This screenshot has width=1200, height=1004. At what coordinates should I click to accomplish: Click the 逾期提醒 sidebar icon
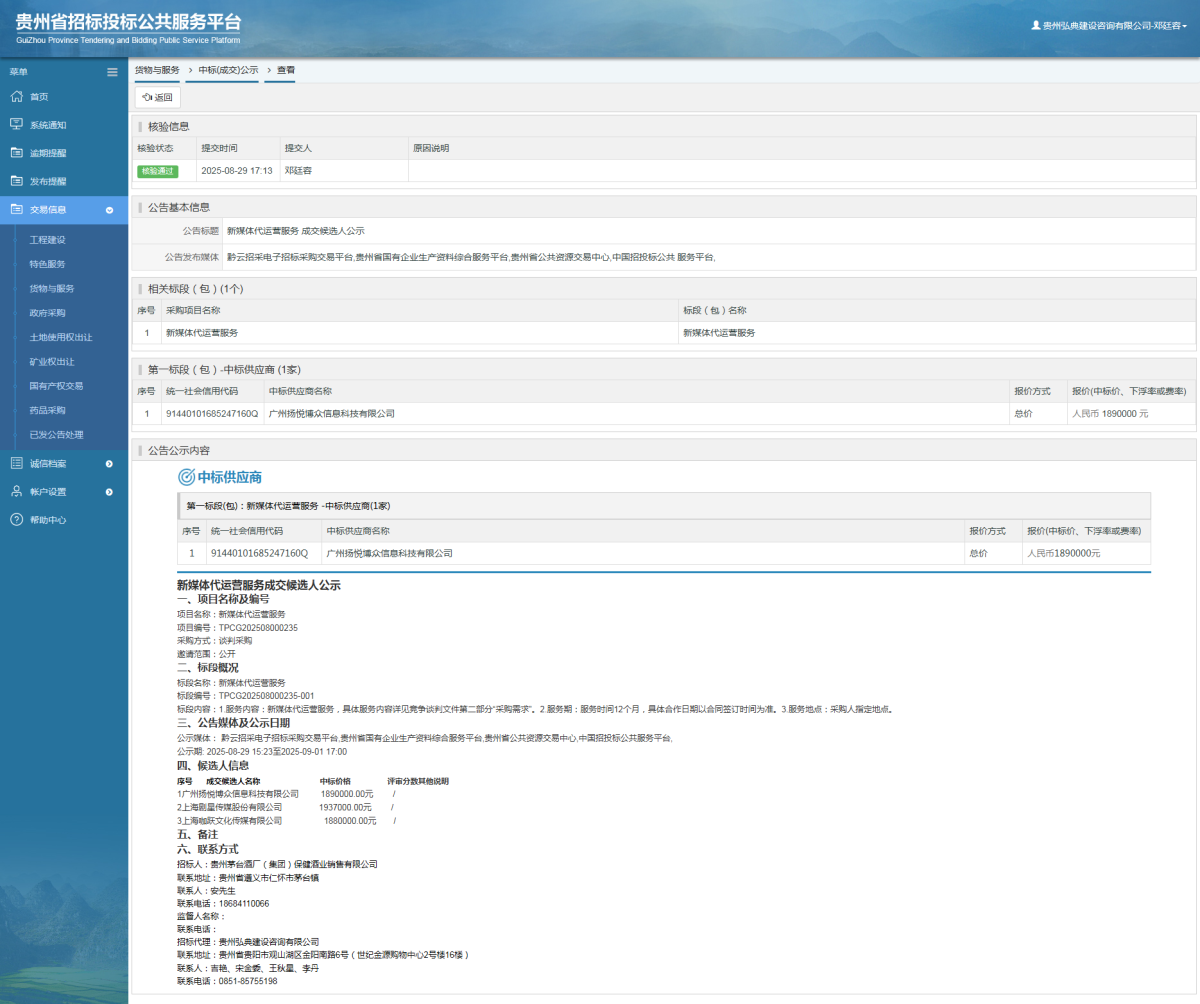[x=16, y=153]
